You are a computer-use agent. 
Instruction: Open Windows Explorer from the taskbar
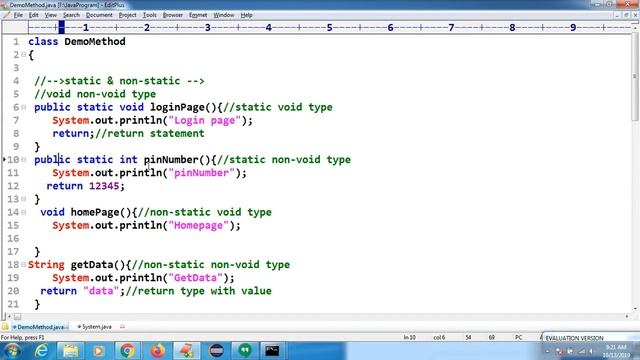pyautogui.click(x=70, y=351)
